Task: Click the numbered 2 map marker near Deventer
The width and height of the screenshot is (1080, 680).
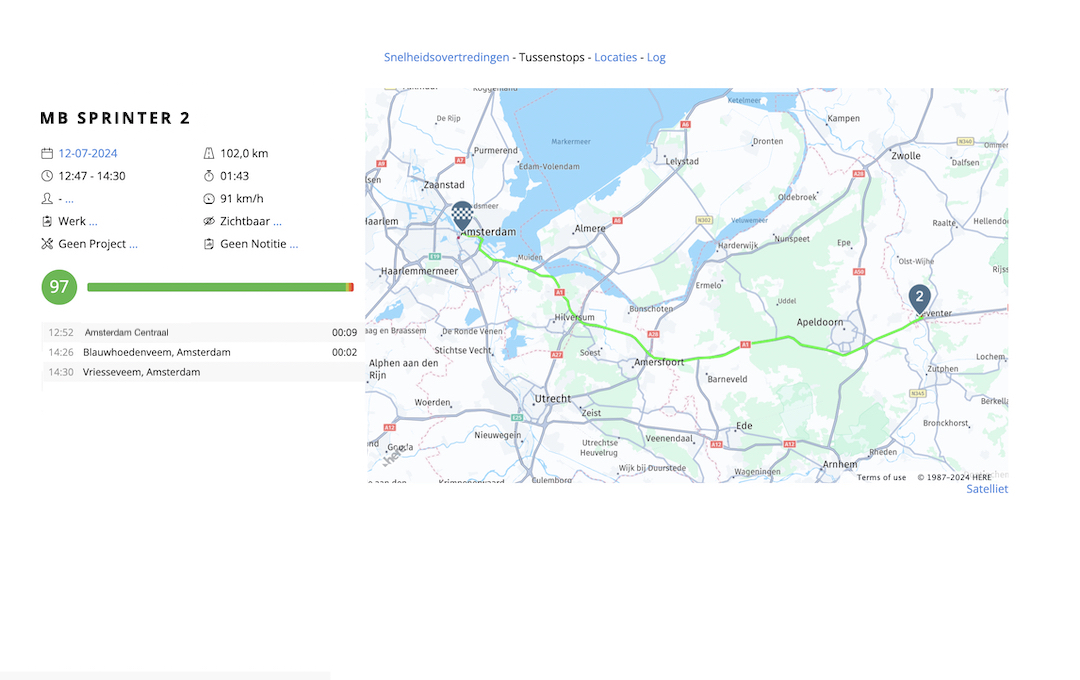Action: click(919, 298)
